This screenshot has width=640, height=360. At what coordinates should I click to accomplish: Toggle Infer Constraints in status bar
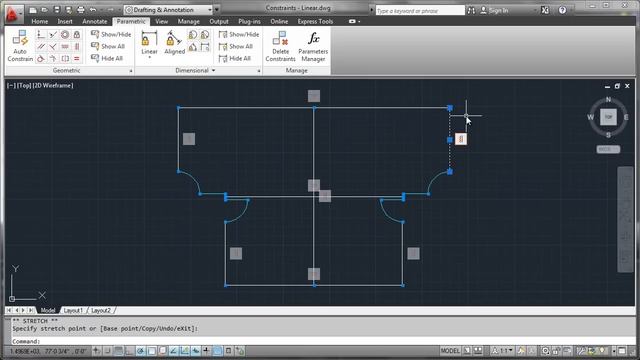tap(96, 351)
